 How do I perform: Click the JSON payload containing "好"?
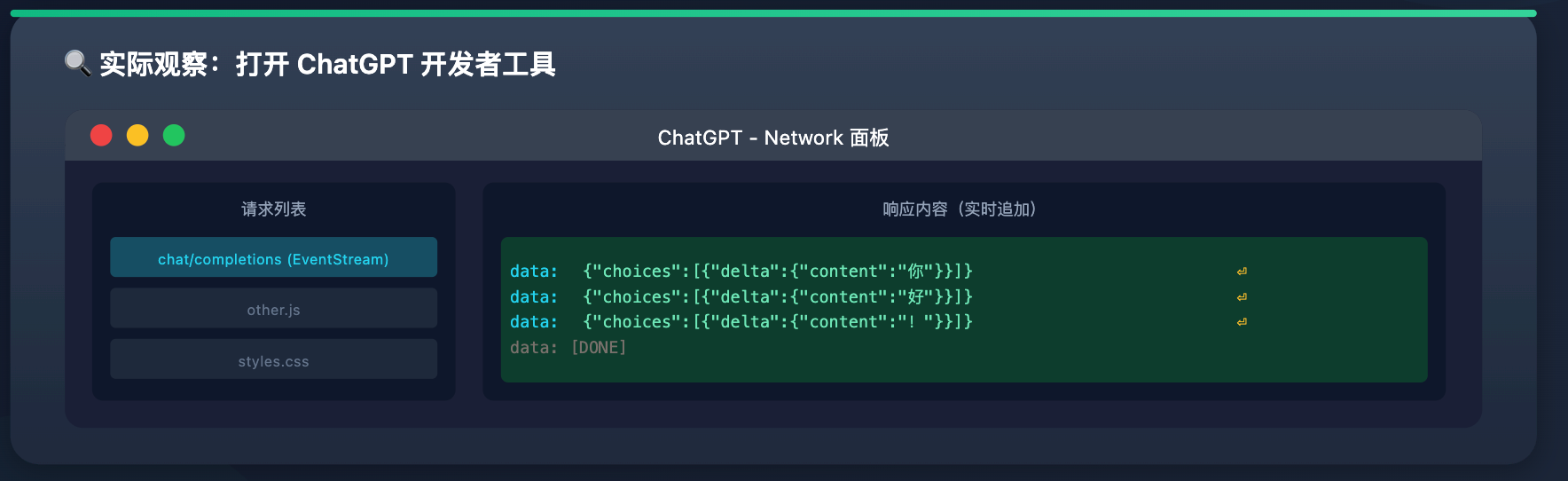click(x=778, y=297)
